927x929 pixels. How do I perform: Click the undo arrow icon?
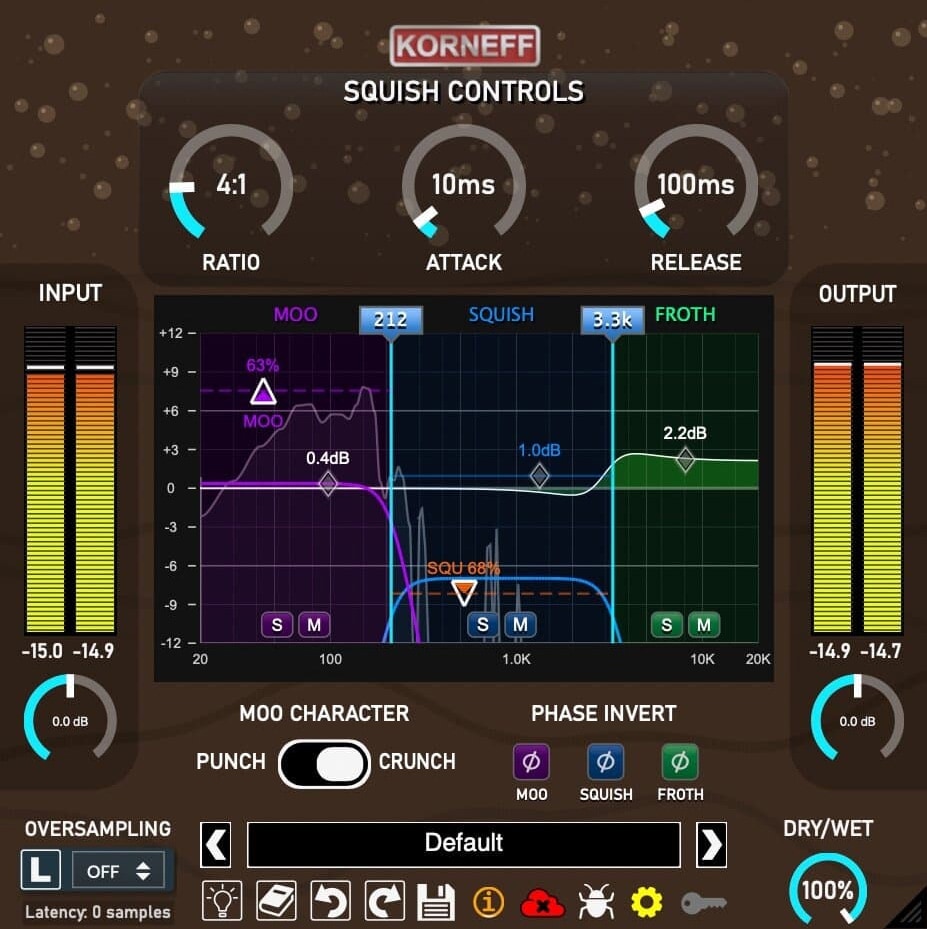click(328, 901)
